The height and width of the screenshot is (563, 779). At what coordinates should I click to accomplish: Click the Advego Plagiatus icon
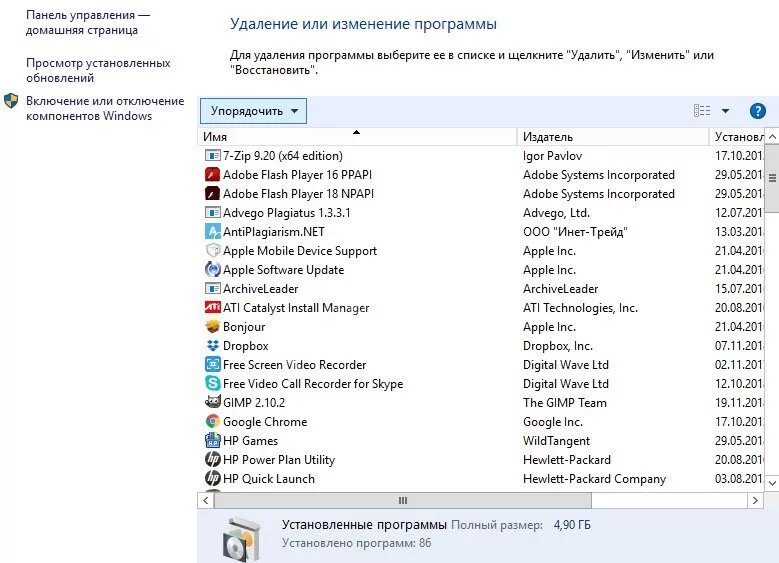pos(213,213)
